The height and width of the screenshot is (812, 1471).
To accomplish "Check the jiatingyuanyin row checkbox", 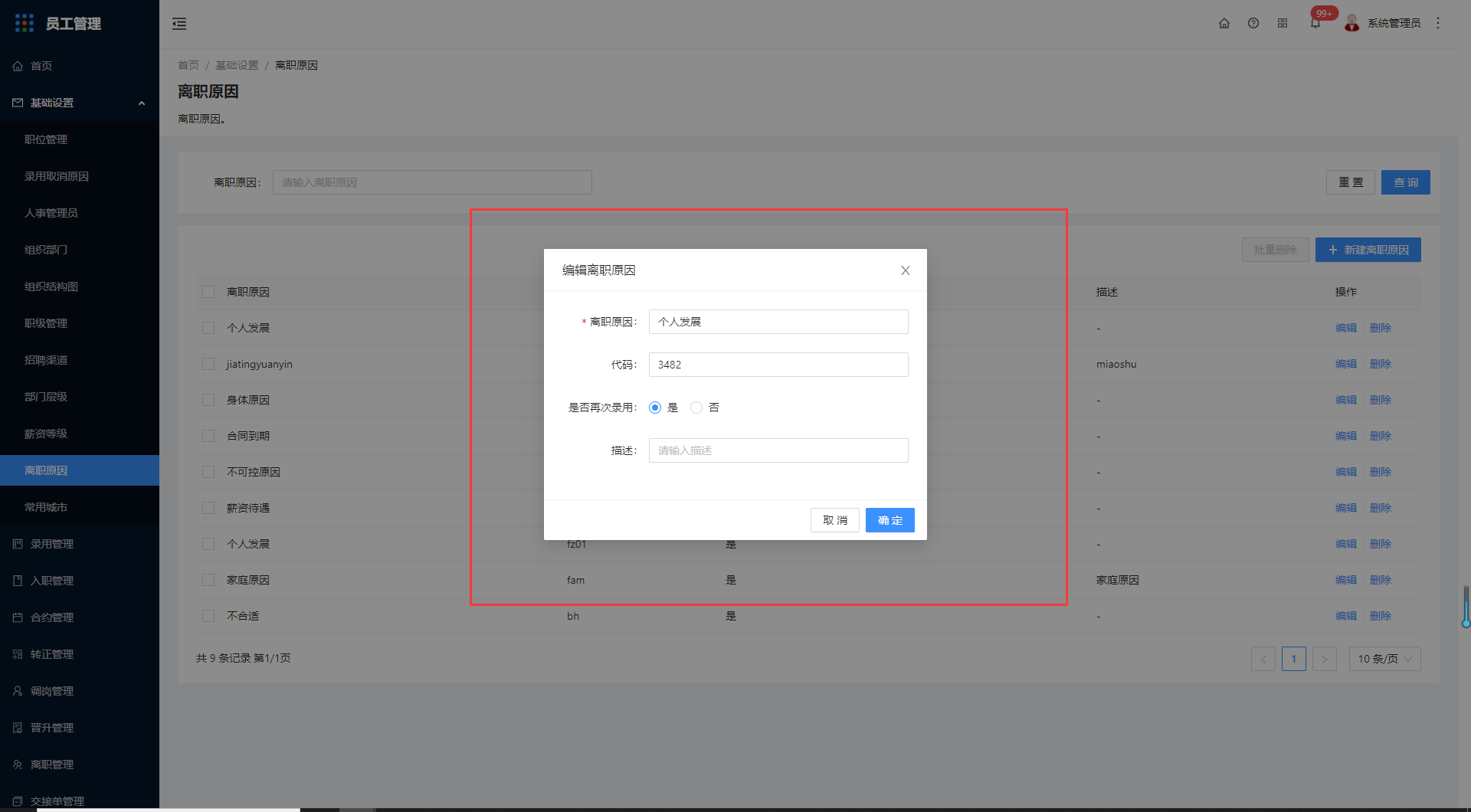I will 208,364.
